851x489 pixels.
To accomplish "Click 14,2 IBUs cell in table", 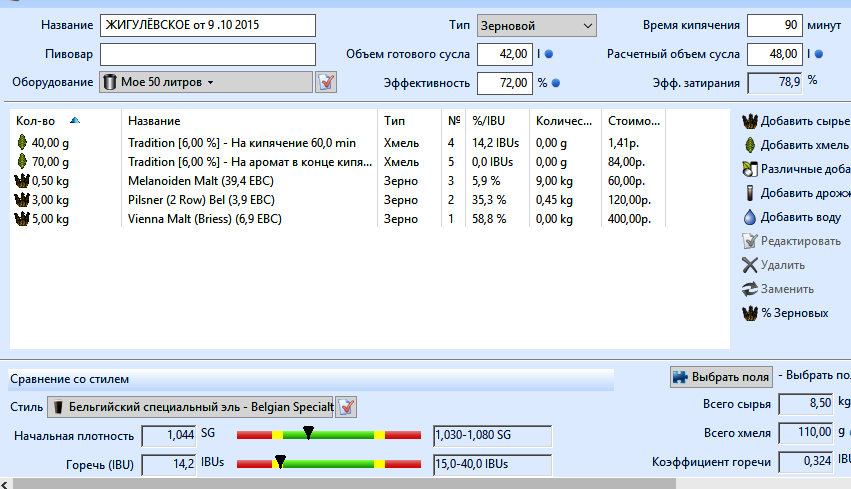I will (x=495, y=143).
